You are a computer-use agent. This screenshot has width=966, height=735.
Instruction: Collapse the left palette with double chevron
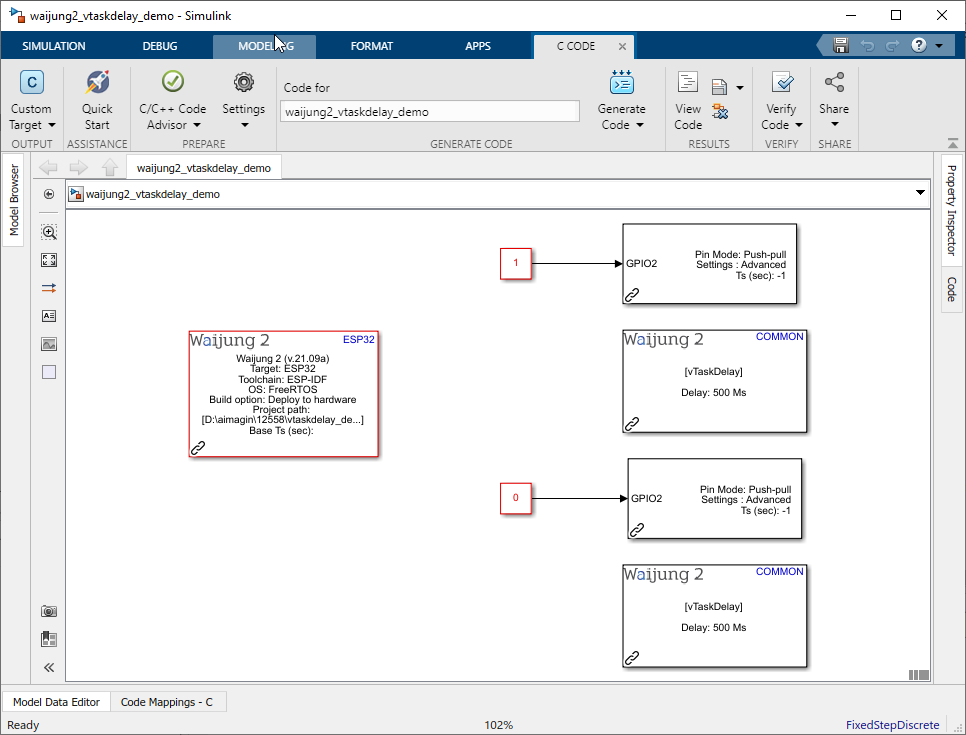coord(49,668)
